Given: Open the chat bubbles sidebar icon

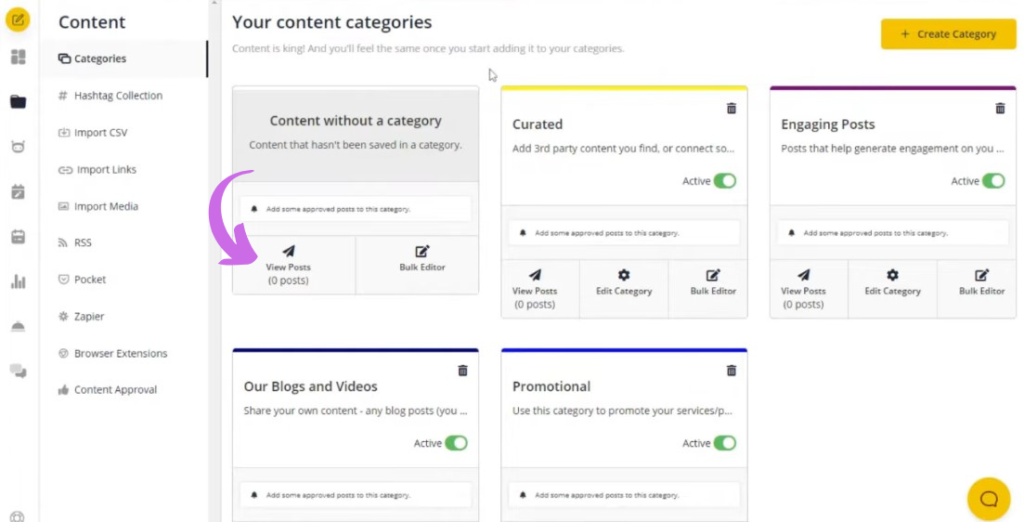Looking at the screenshot, I should coord(18,371).
